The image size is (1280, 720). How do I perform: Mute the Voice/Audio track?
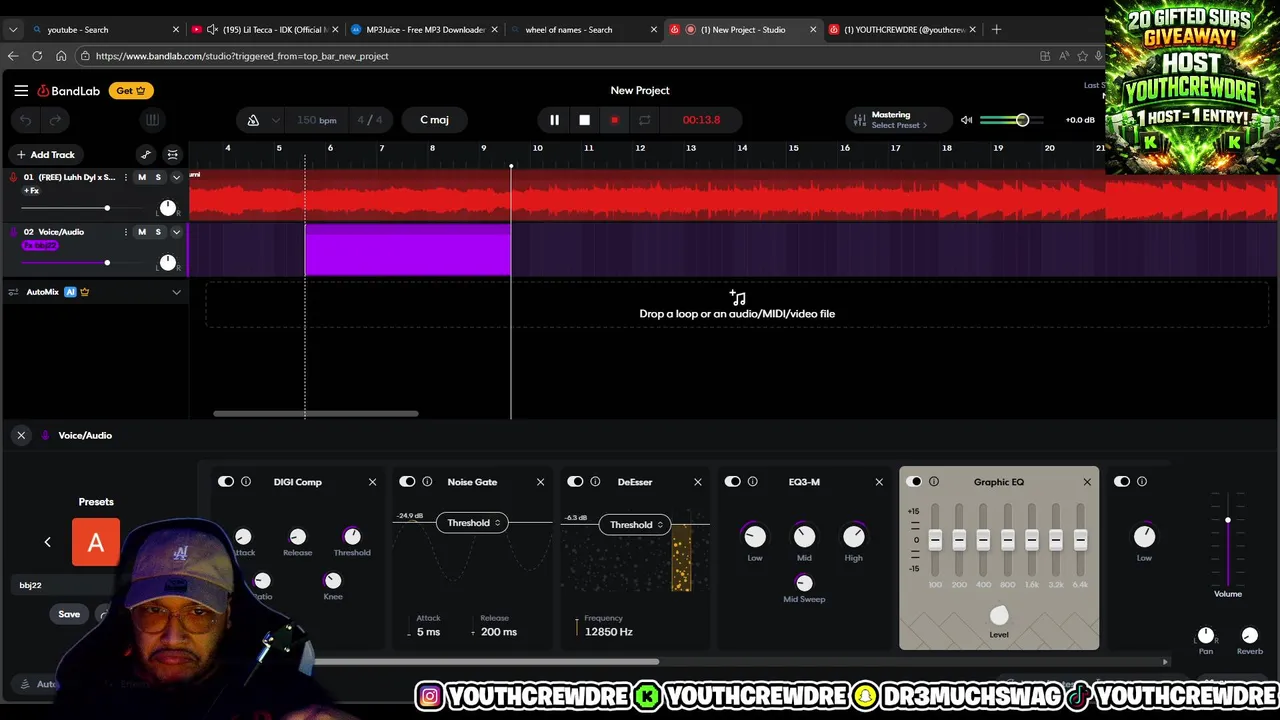pos(142,232)
